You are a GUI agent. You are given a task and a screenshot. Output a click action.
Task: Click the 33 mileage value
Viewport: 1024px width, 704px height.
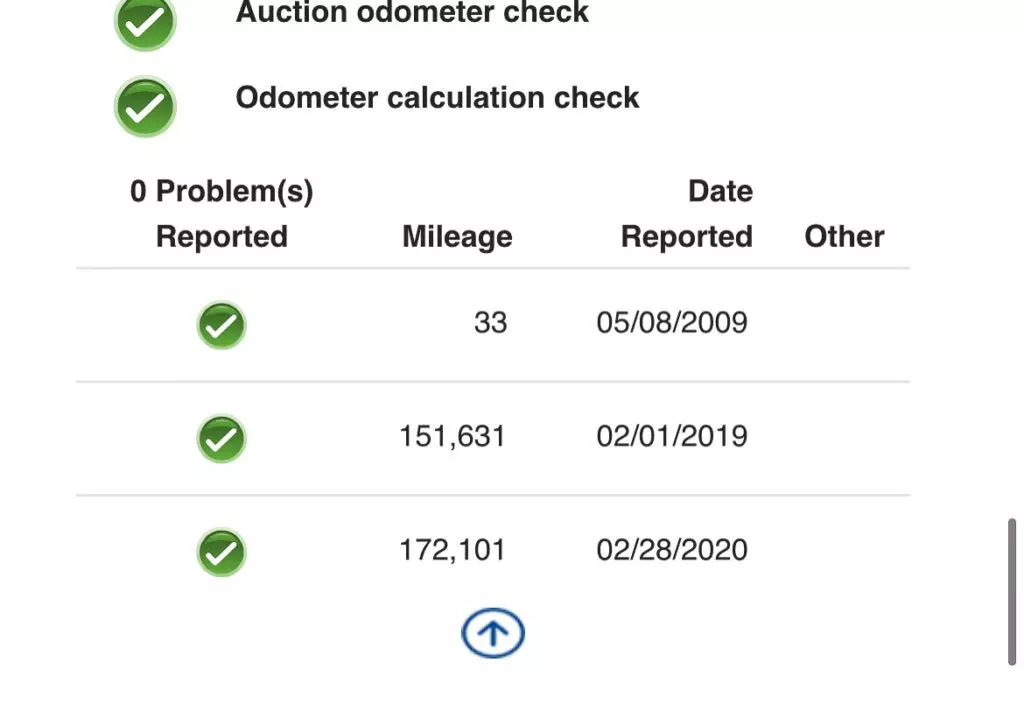point(490,323)
